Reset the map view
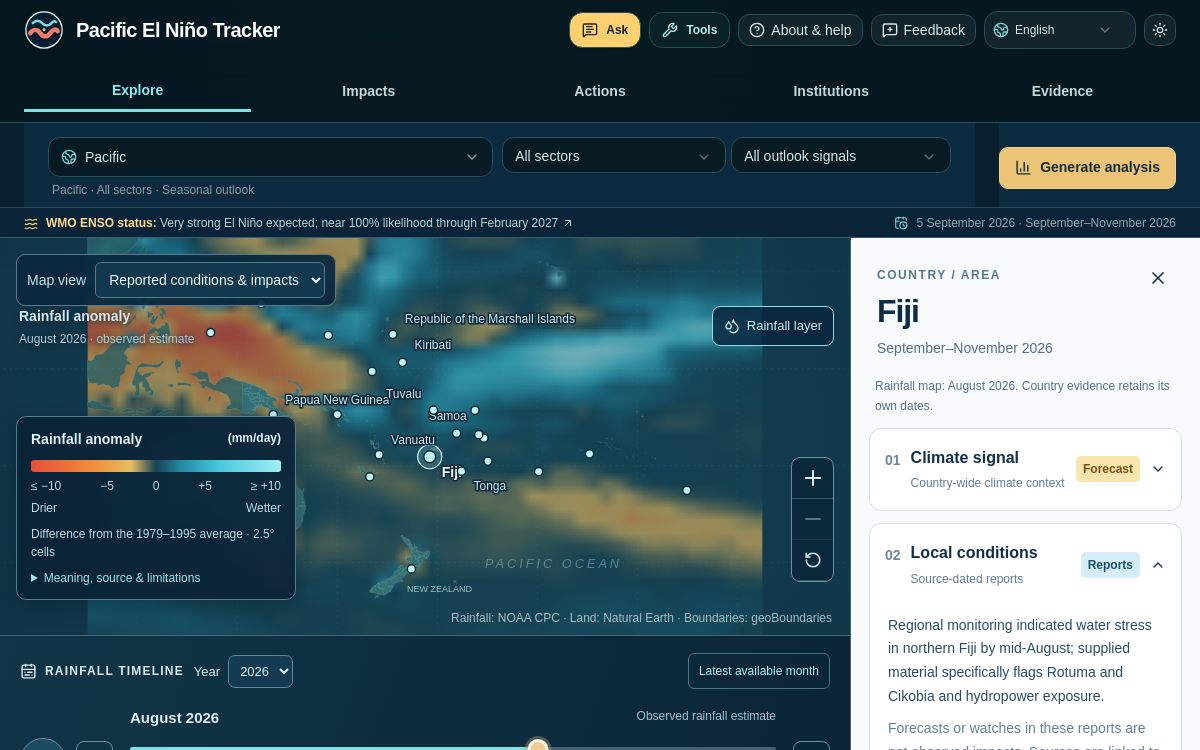Image resolution: width=1200 pixels, height=750 pixels. click(x=813, y=560)
